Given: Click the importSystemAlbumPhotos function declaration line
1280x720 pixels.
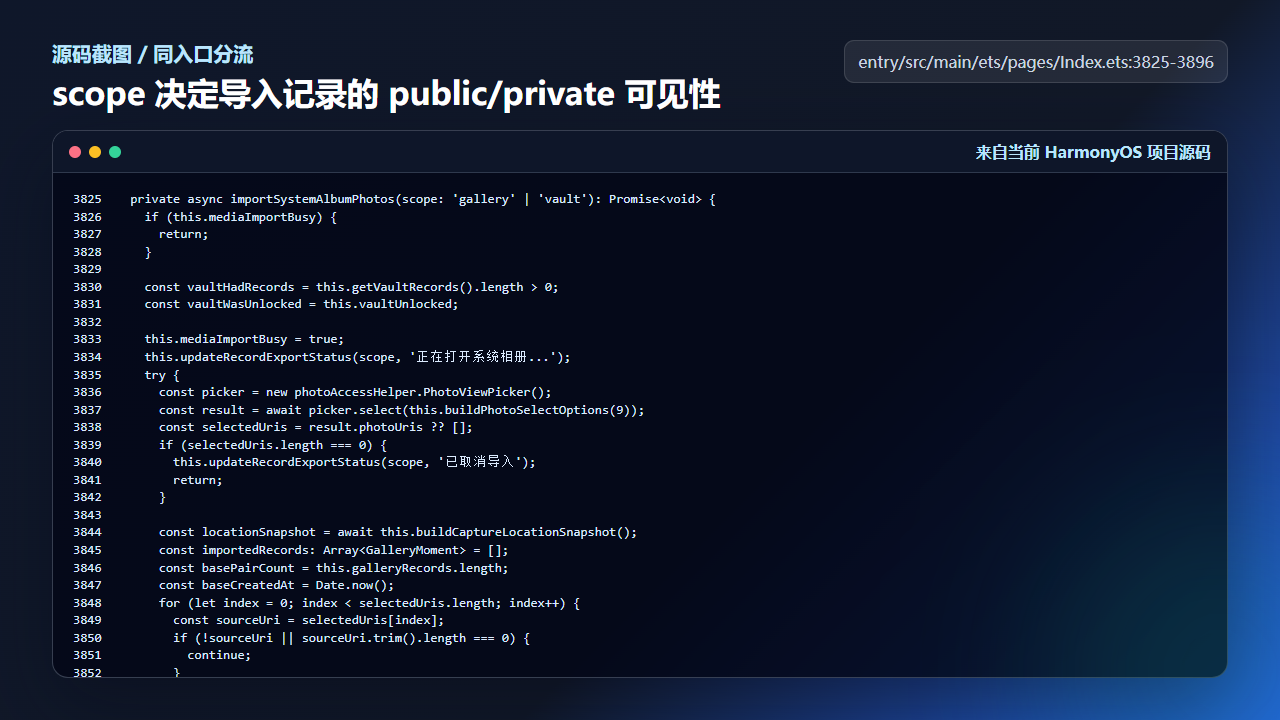Looking at the screenshot, I should [x=423, y=199].
